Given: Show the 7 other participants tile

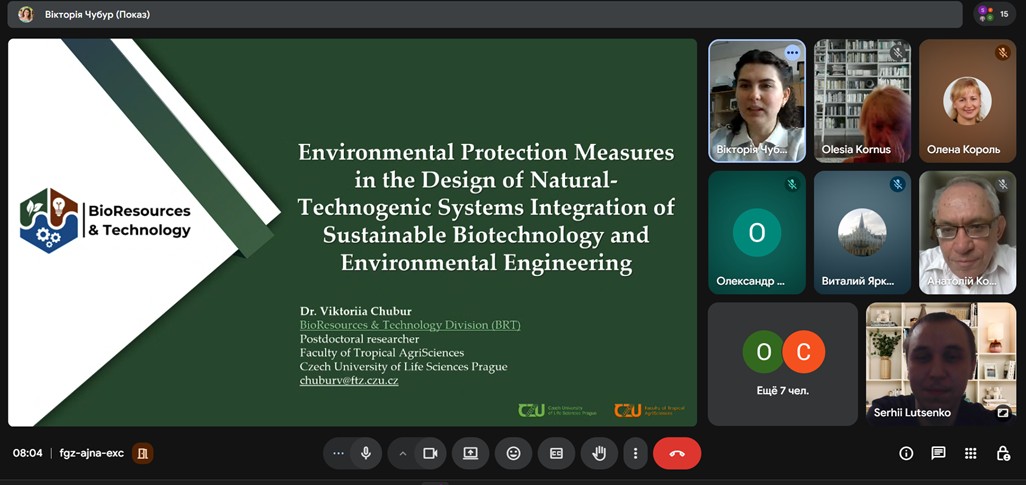Looking at the screenshot, I should [782, 363].
